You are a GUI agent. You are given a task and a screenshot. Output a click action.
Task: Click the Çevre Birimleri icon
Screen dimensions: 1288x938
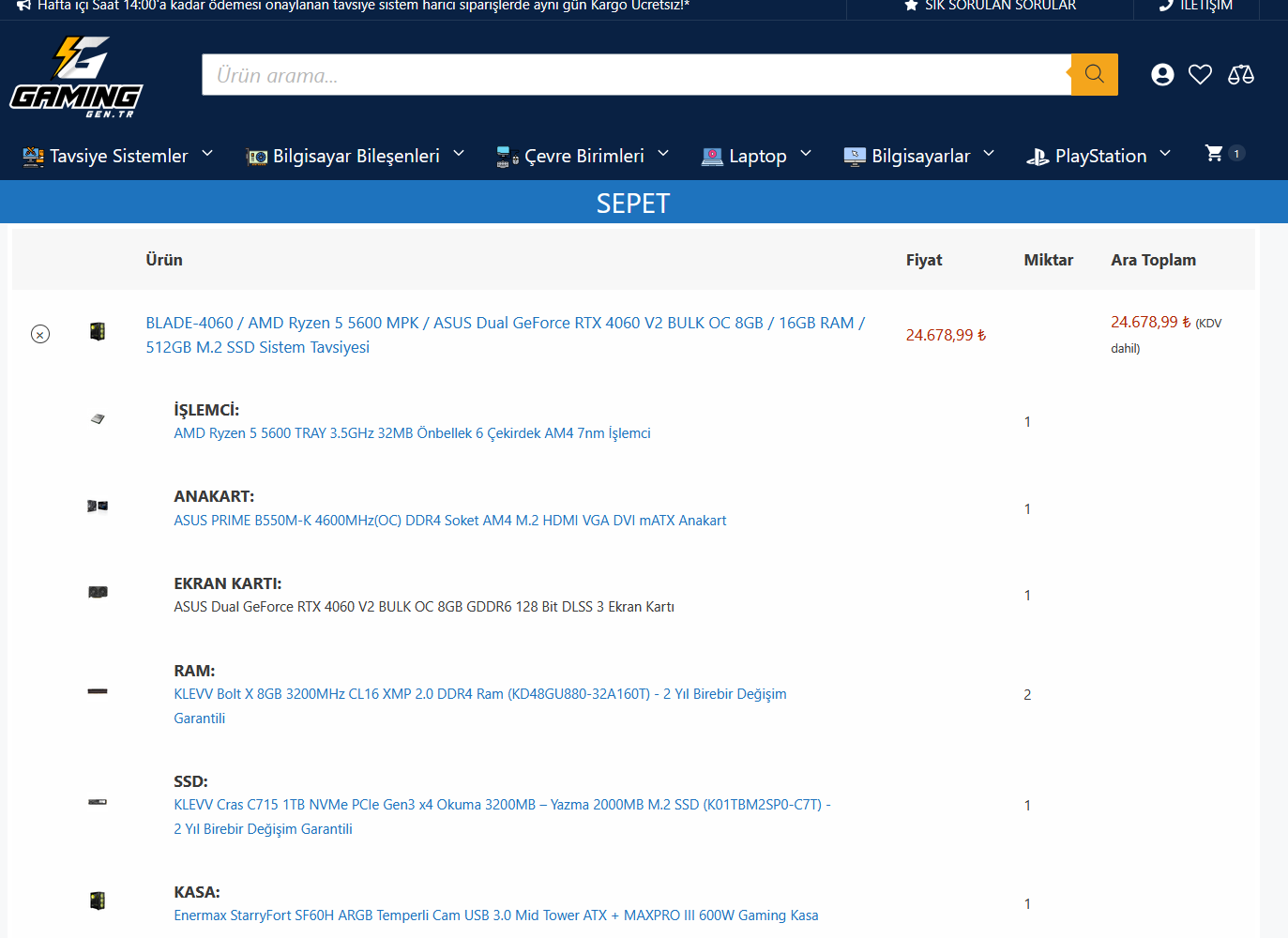coord(508,157)
